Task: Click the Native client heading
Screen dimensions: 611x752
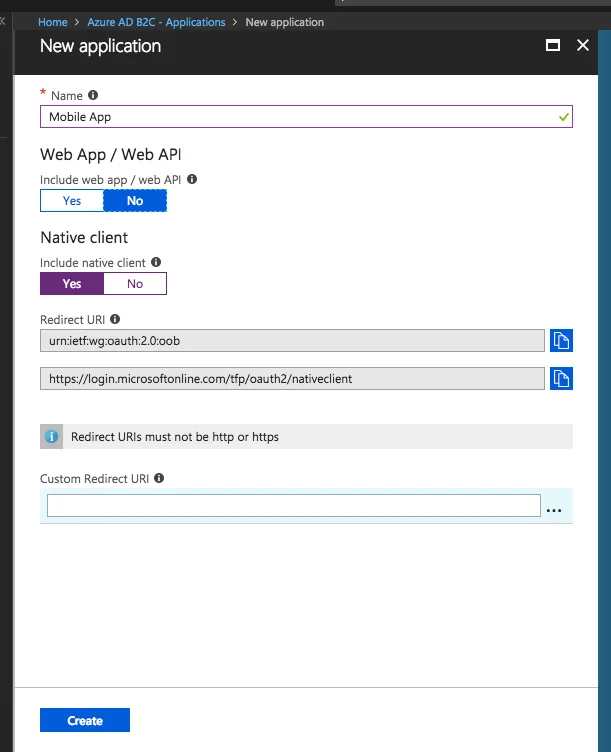Action: click(84, 237)
